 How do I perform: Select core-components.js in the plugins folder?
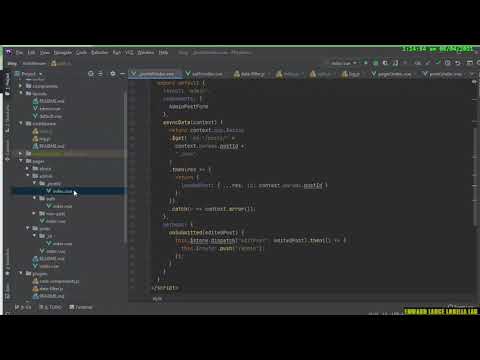coord(56,281)
